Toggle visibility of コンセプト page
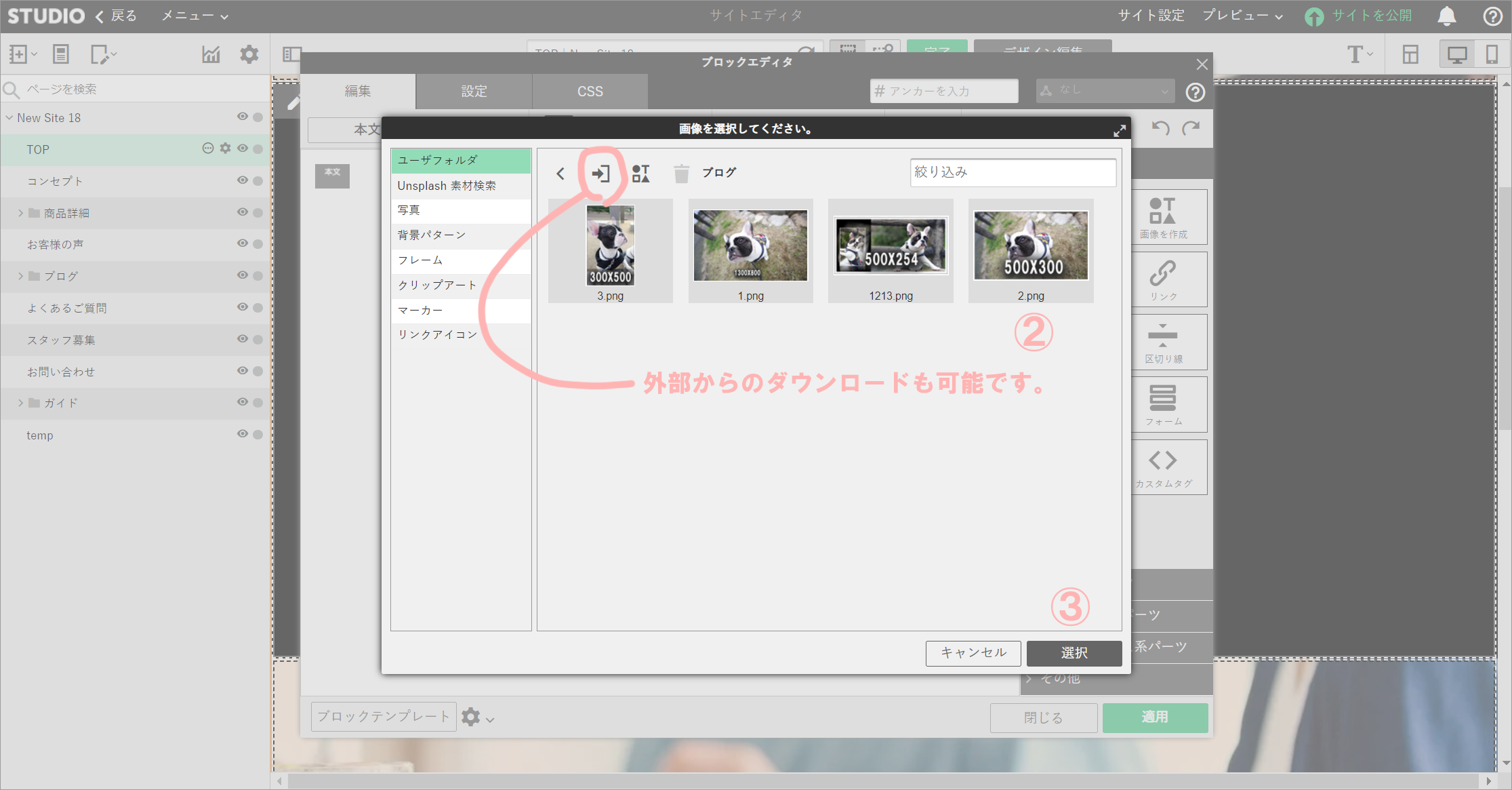Screen dimensions: 1512x790 (242, 180)
